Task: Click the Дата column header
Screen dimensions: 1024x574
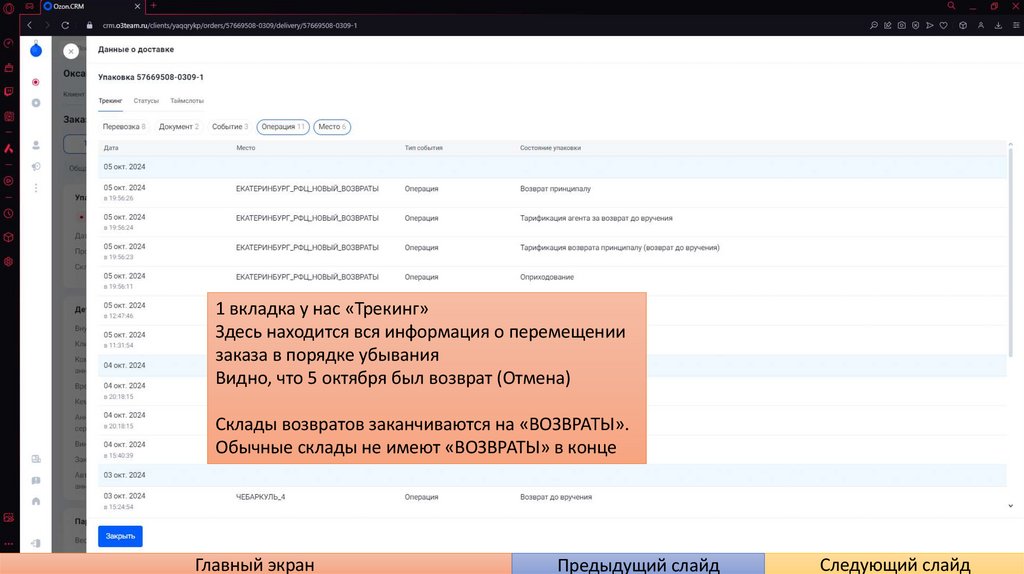Action: [x=111, y=148]
